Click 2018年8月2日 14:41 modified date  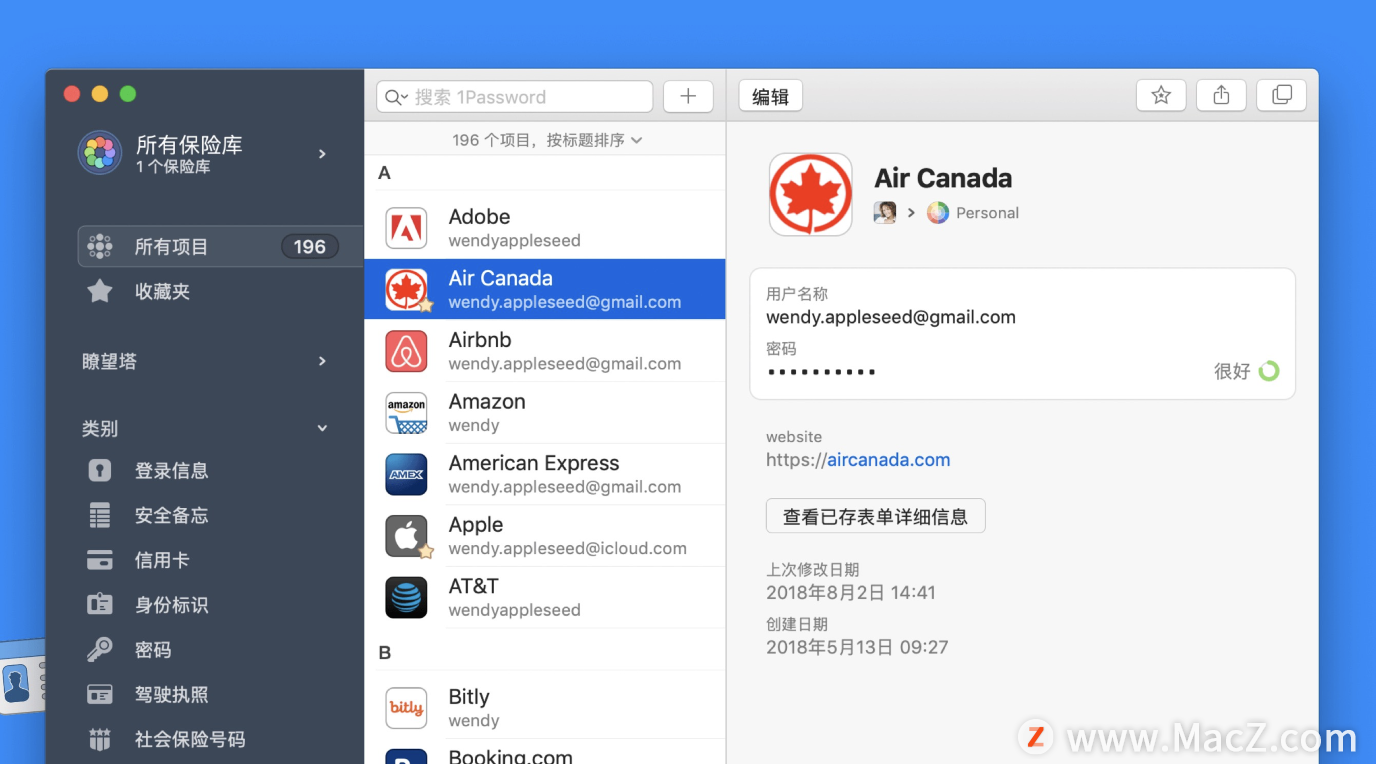coord(851,592)
